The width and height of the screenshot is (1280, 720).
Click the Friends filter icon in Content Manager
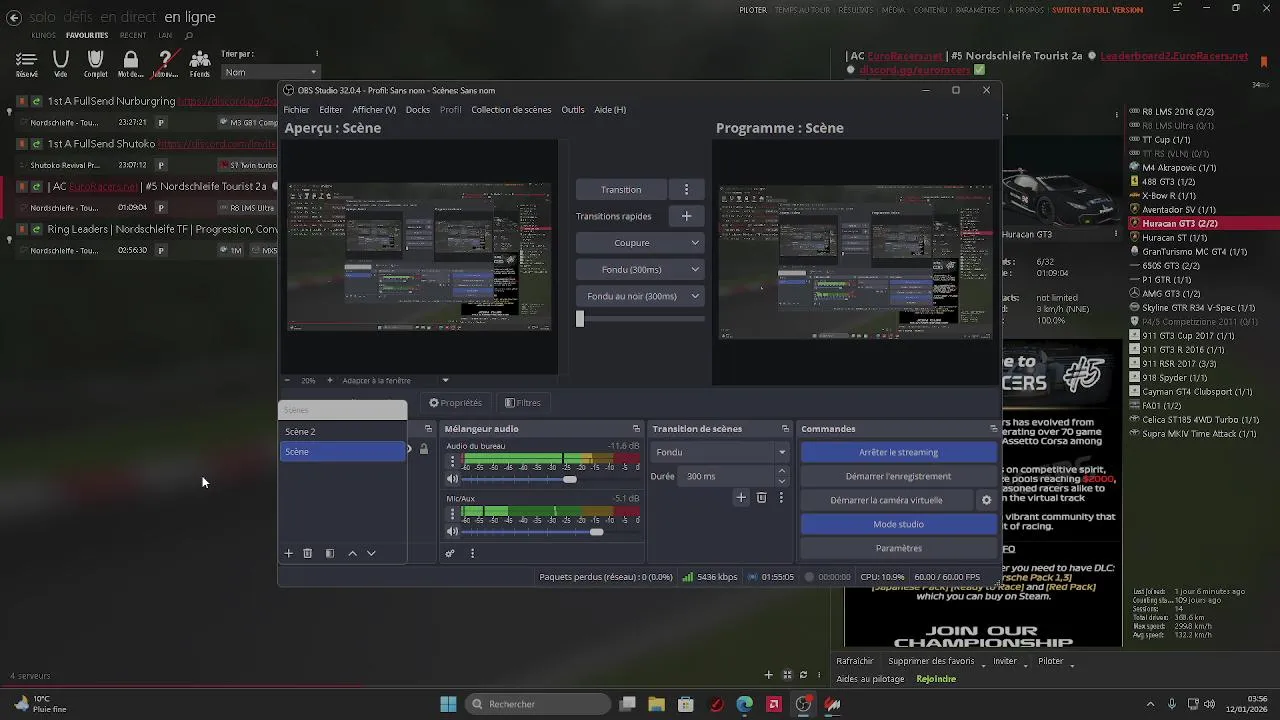[x=200, y=64]
